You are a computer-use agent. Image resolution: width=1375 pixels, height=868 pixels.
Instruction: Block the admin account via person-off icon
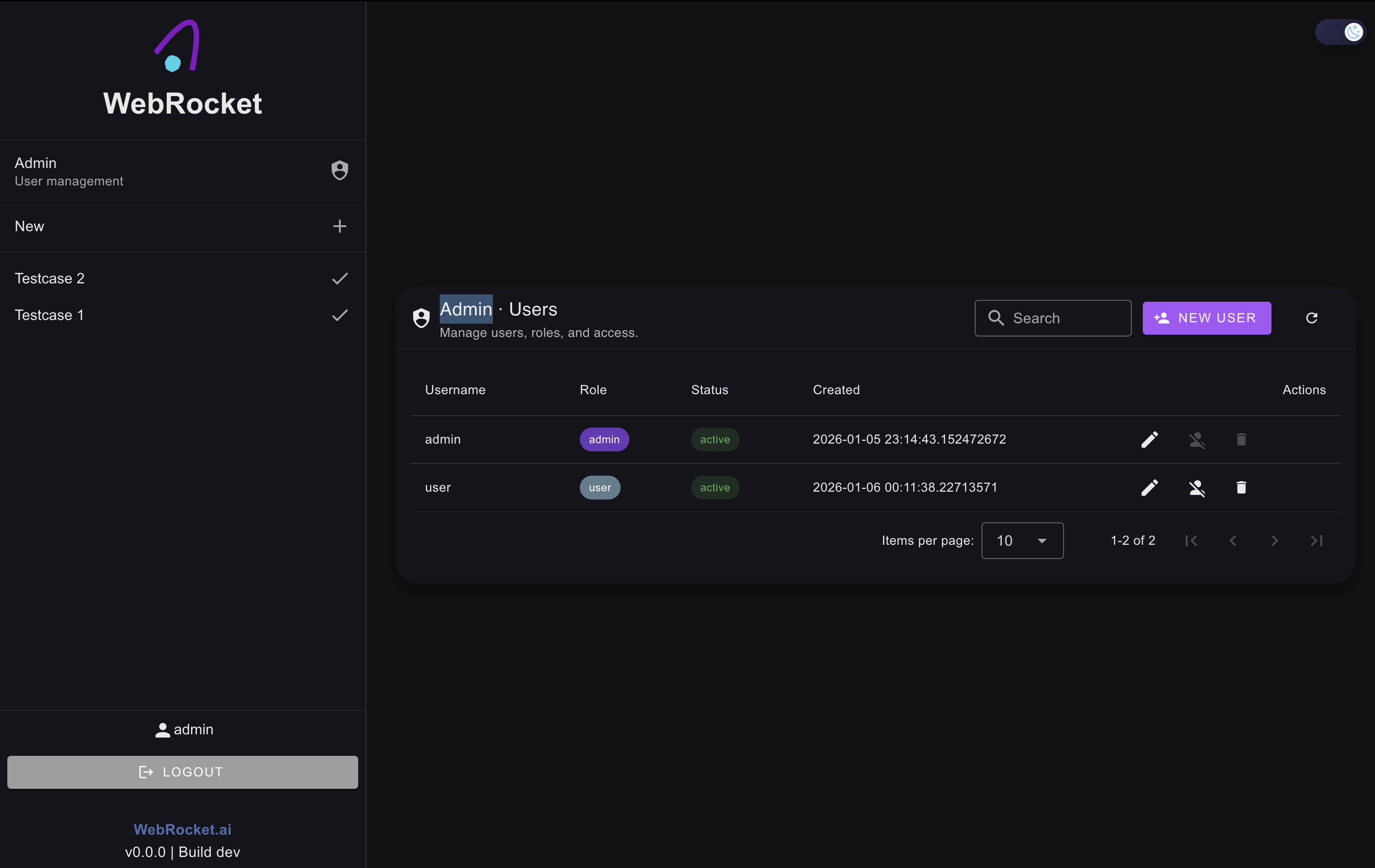(x=1197, y=439)
